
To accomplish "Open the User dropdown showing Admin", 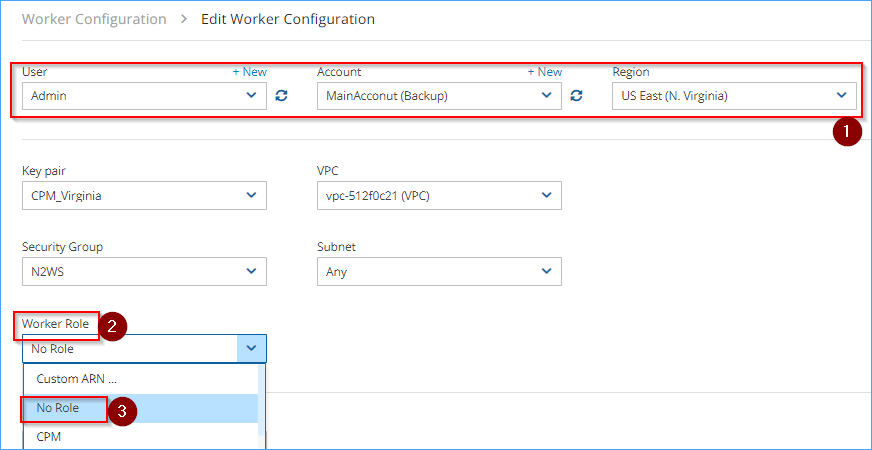I will [145, 96].
